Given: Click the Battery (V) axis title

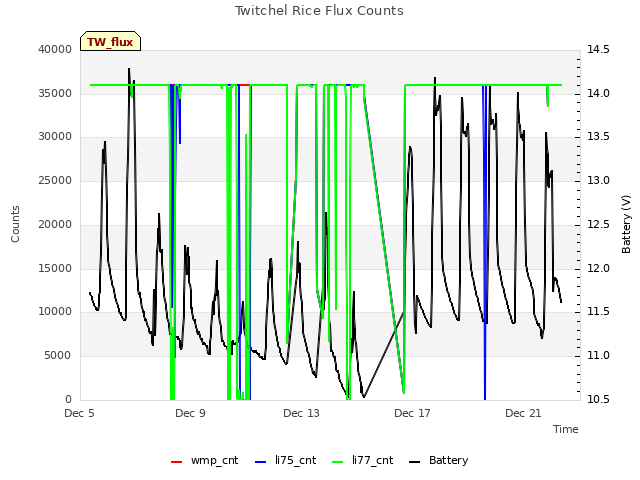Looking at the screenshot, I should [x=626, y=224].
